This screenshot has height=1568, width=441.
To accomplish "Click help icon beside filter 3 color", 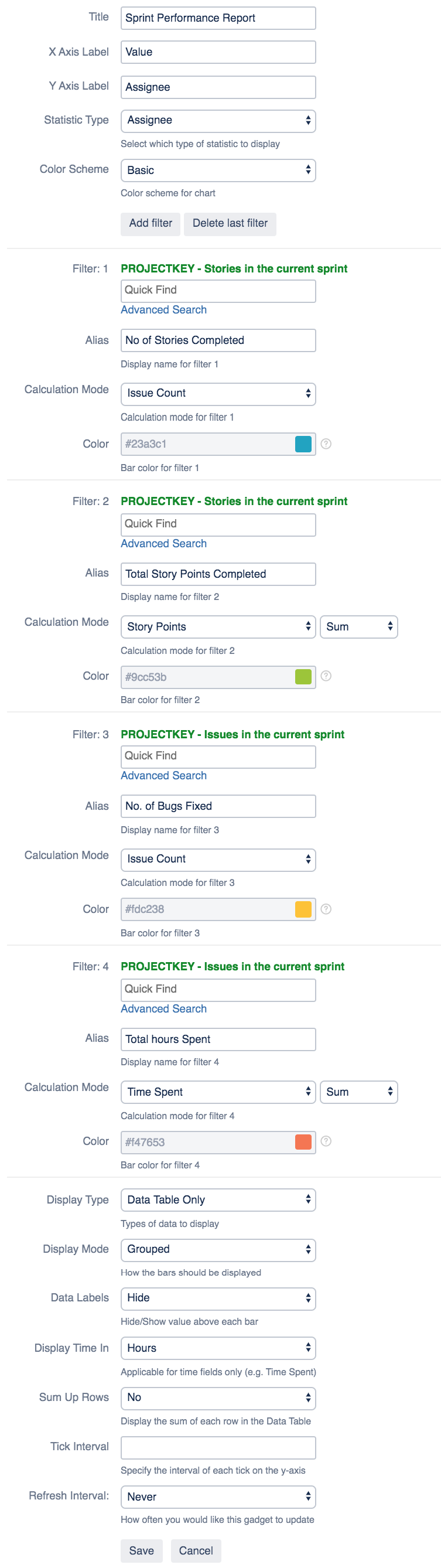I will 326,909.
